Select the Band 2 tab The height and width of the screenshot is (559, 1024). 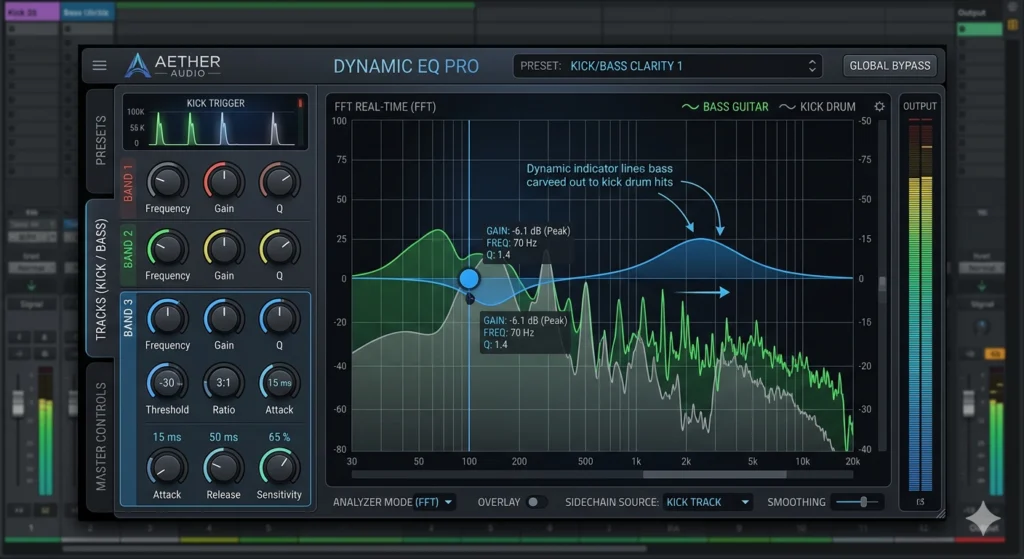[x=128, y=254]
